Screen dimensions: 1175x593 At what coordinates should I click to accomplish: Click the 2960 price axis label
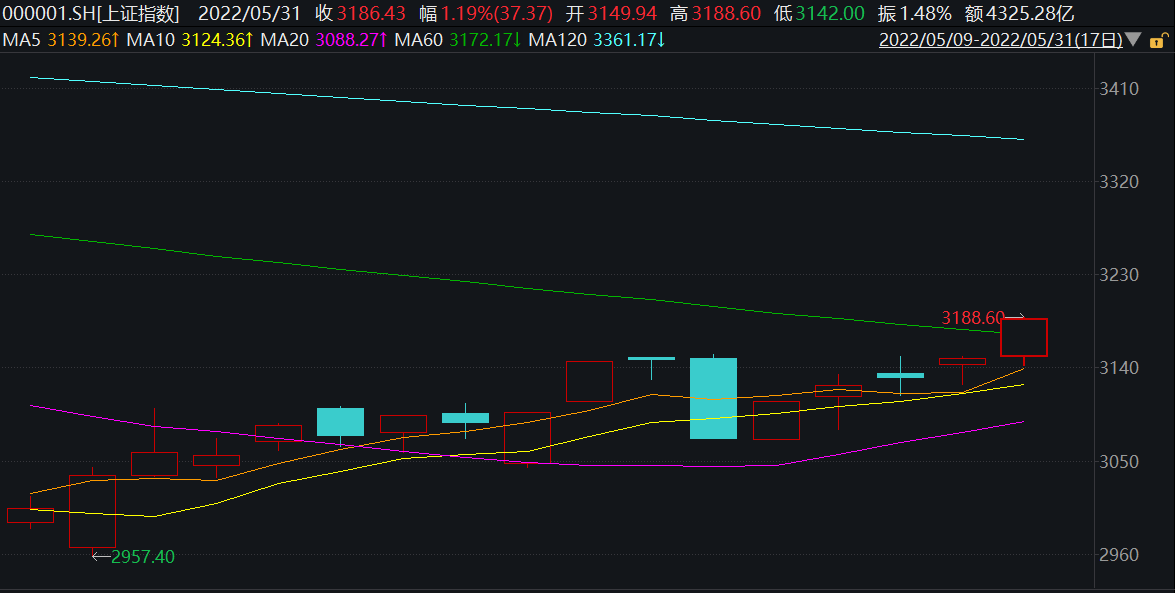tap(1118, 555)
